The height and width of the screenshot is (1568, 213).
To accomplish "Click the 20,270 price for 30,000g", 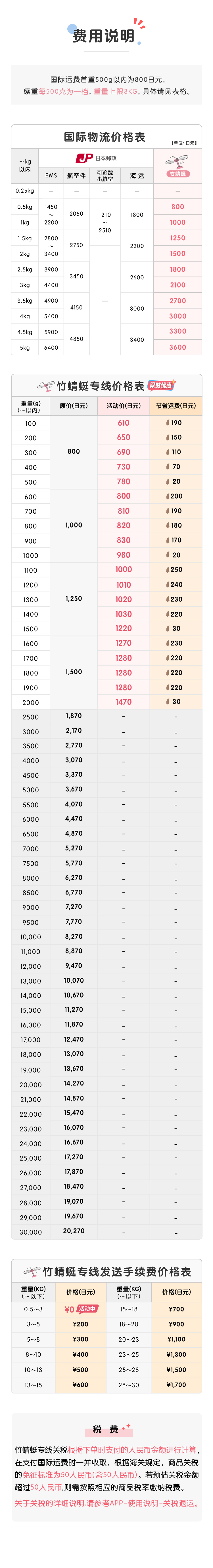I will click(x=74, y=1231).
